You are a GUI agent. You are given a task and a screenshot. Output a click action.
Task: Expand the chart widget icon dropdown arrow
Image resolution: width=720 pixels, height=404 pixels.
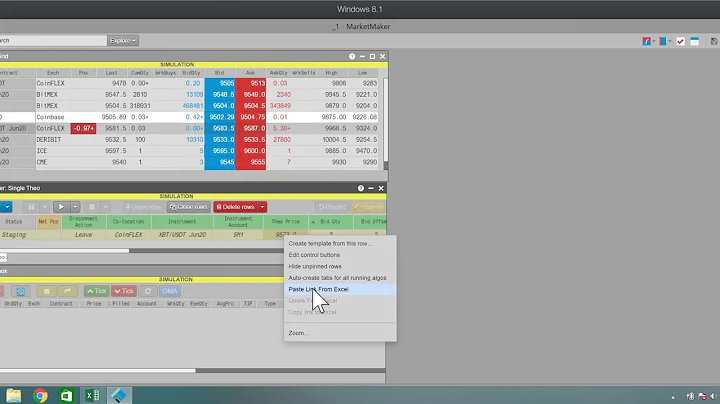coord(653,41)
